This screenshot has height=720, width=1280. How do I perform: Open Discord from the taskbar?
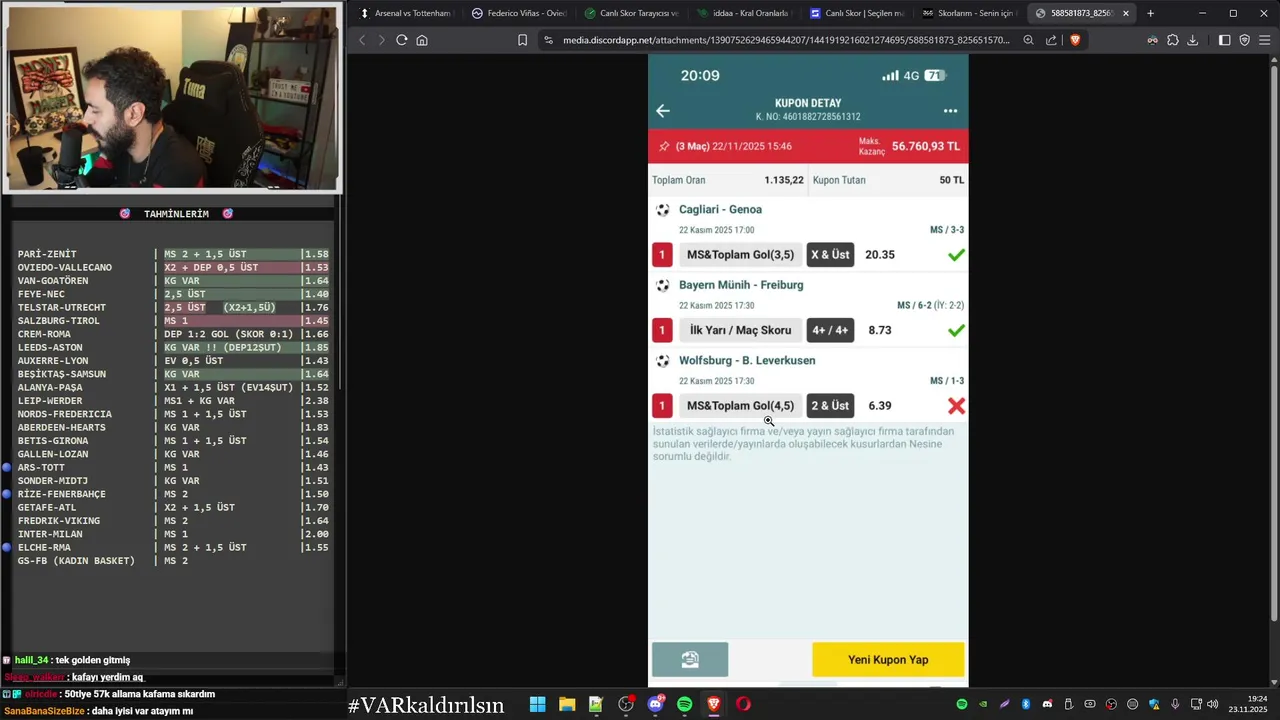(656, 704)
